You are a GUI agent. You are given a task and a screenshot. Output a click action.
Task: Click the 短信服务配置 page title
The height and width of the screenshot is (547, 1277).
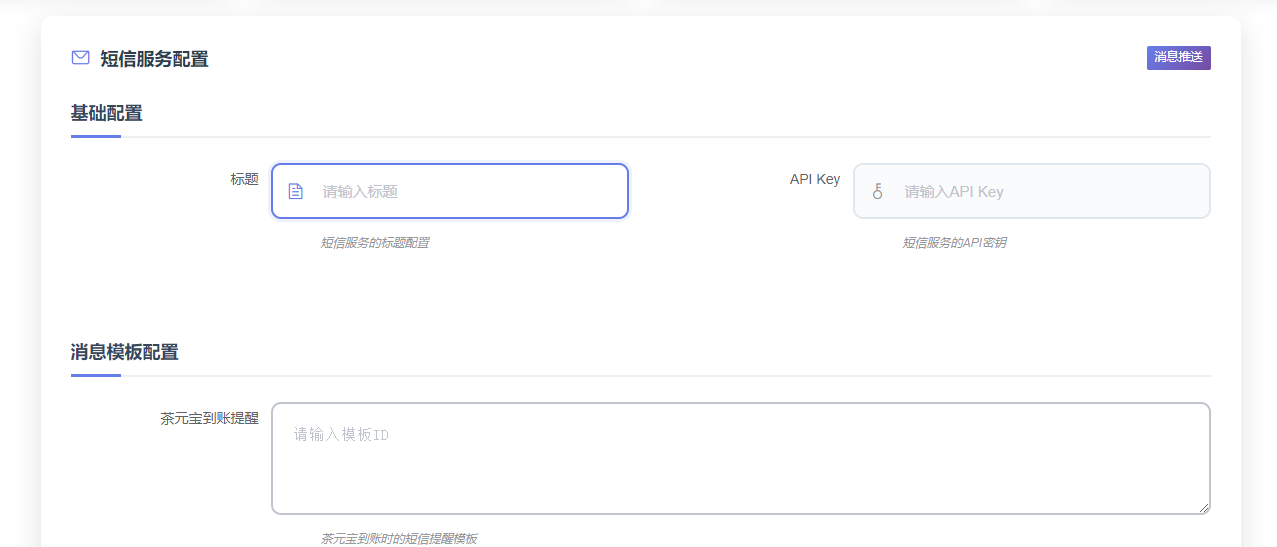click(154, 59)
